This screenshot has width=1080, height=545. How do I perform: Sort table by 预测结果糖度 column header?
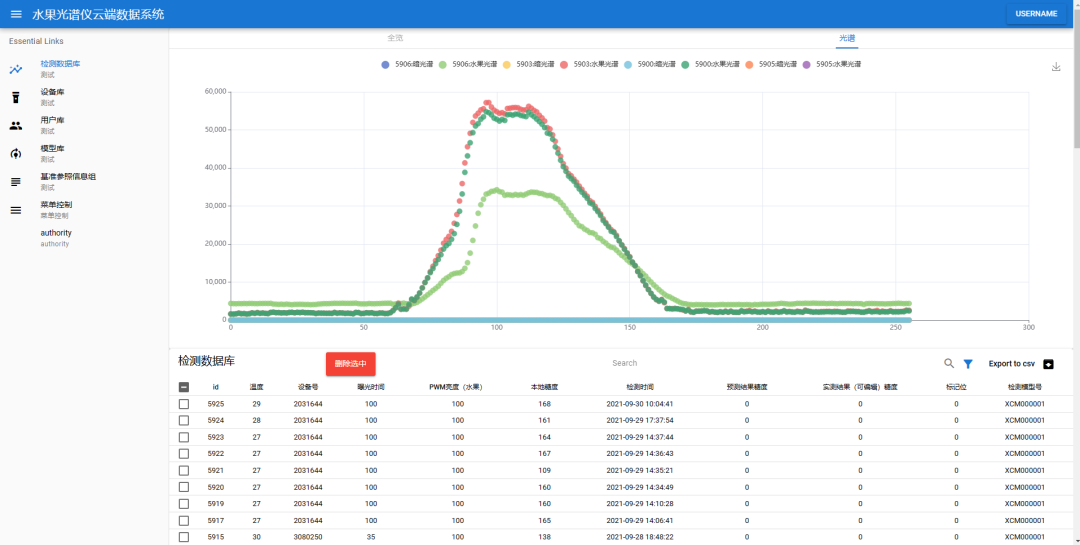click(x=747, y=387)
